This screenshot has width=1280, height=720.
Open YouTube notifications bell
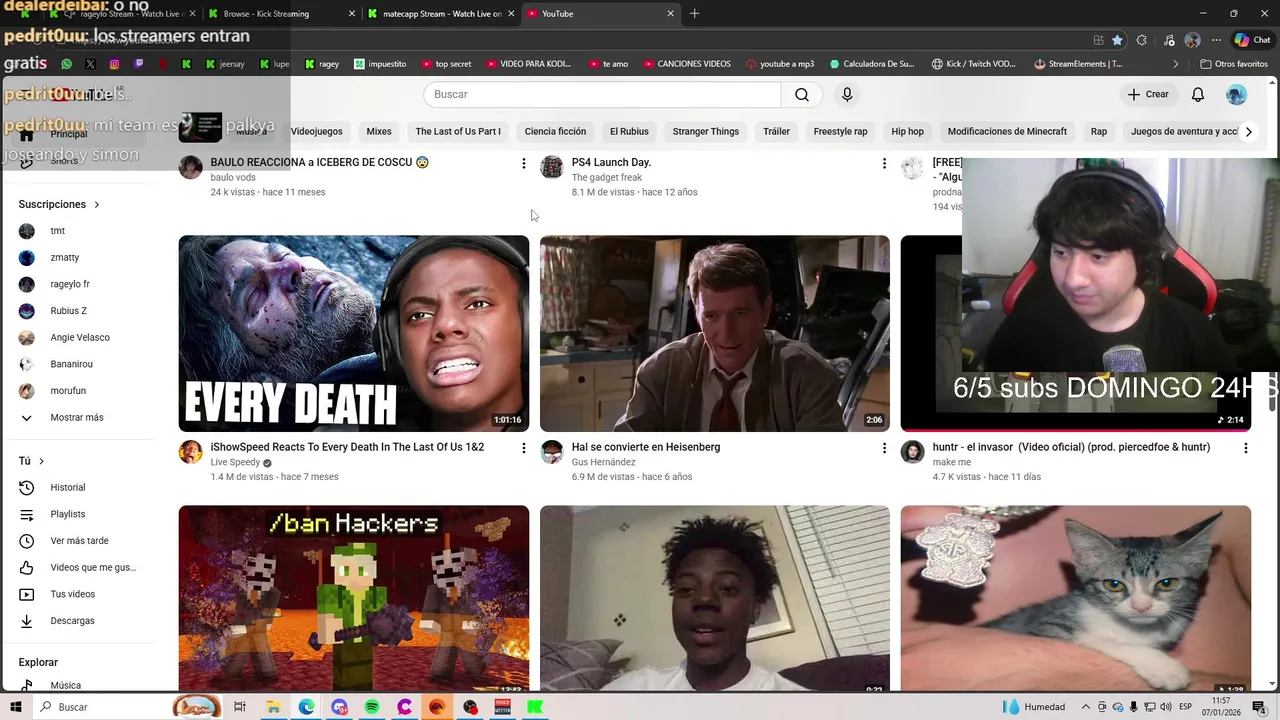pyautogui.click(x=1198, y=94)
